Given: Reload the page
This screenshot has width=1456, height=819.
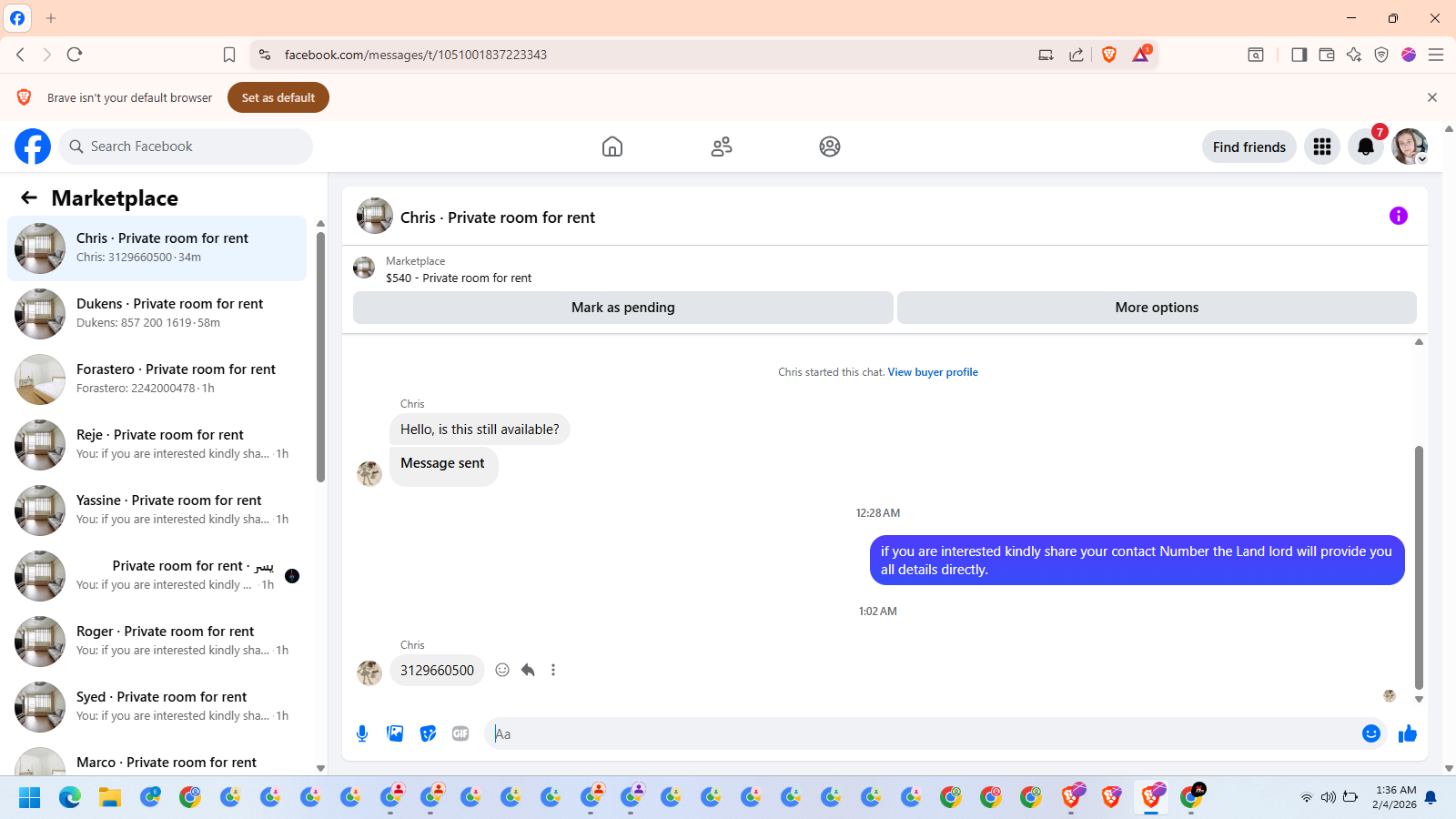Looking at the screenshot, I should click(x=75, y=55).
